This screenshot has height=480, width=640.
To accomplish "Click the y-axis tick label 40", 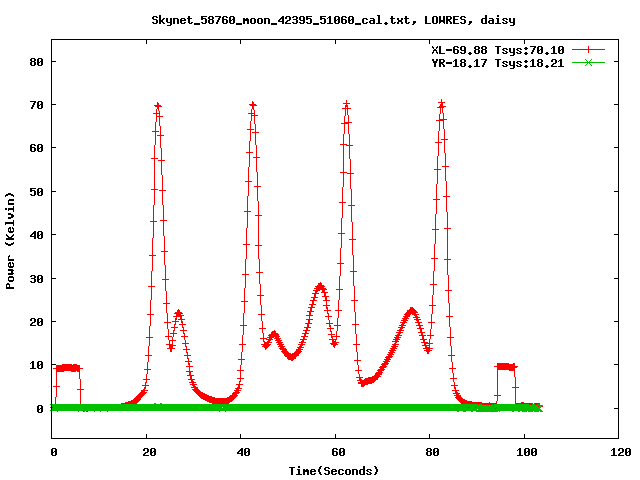I will tap(36, 235).
